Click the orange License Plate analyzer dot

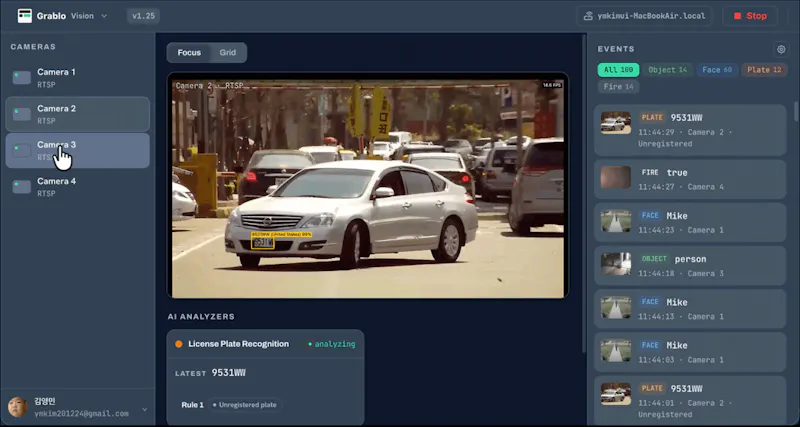(179, 344)
